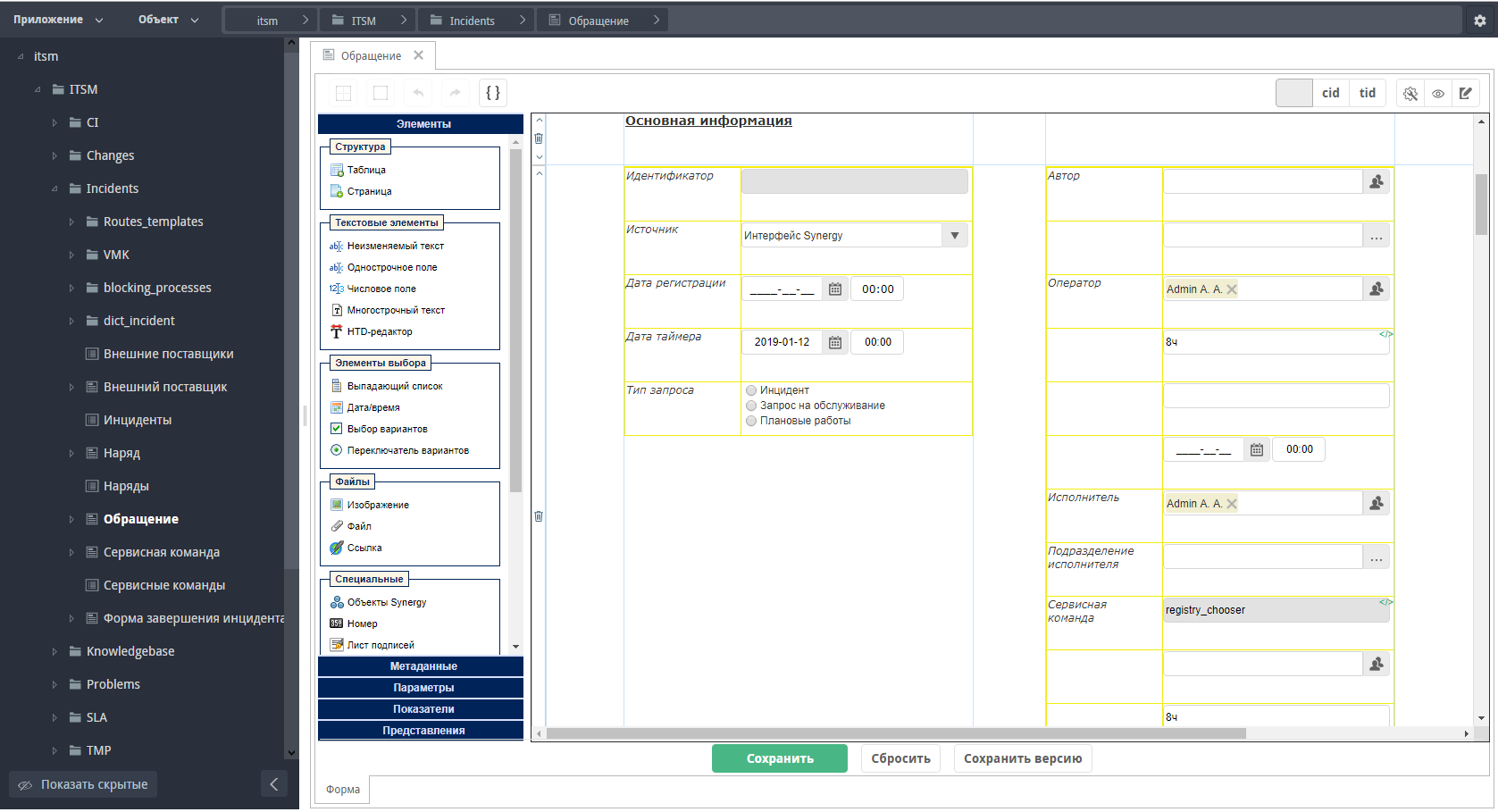Image resolution: width=1498 pixels, height=812 pixels.
Task: Select the Инциденты tree item
Action: coord(138,420)
